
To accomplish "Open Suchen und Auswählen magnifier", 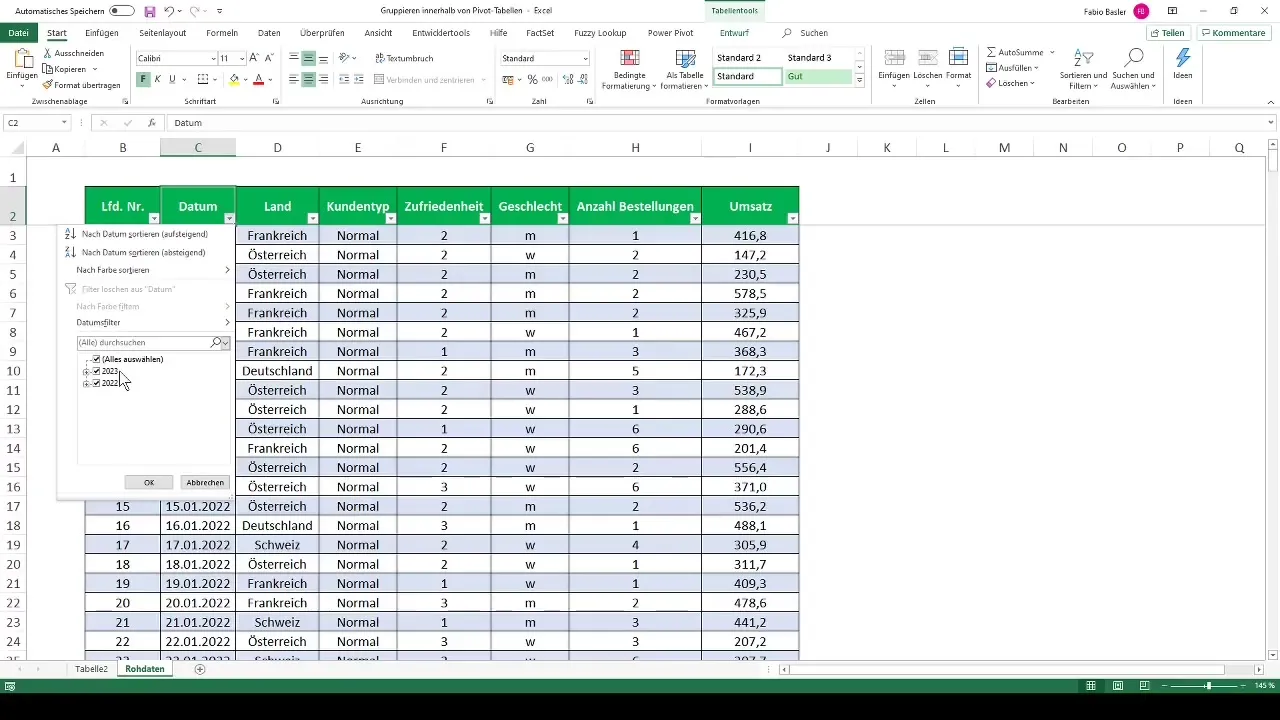I will pyautogui.click(x=1133, y=58).
